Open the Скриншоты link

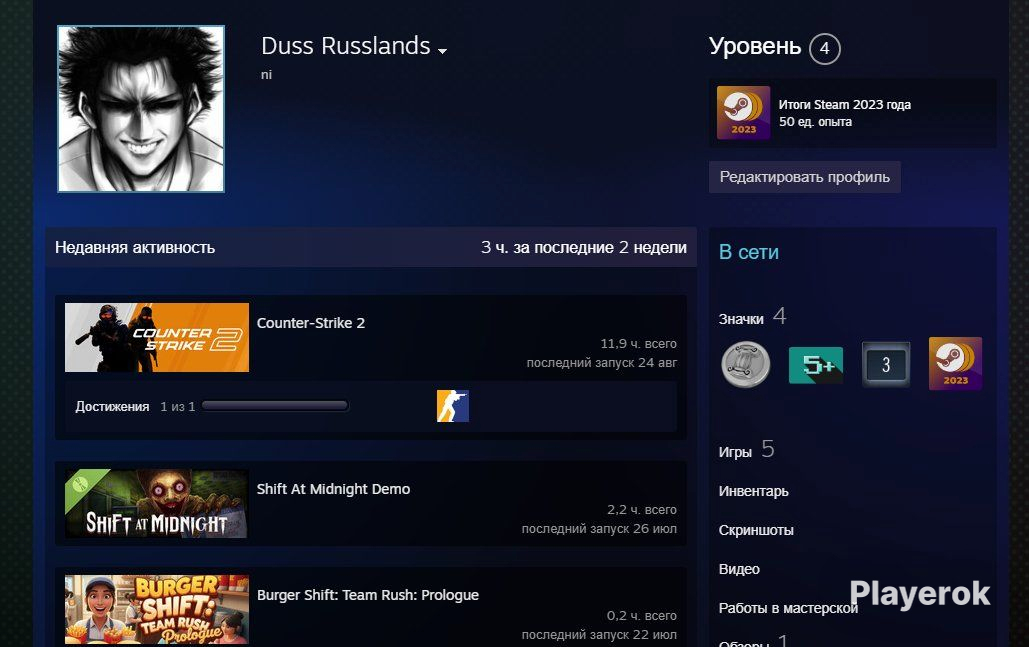756,530
